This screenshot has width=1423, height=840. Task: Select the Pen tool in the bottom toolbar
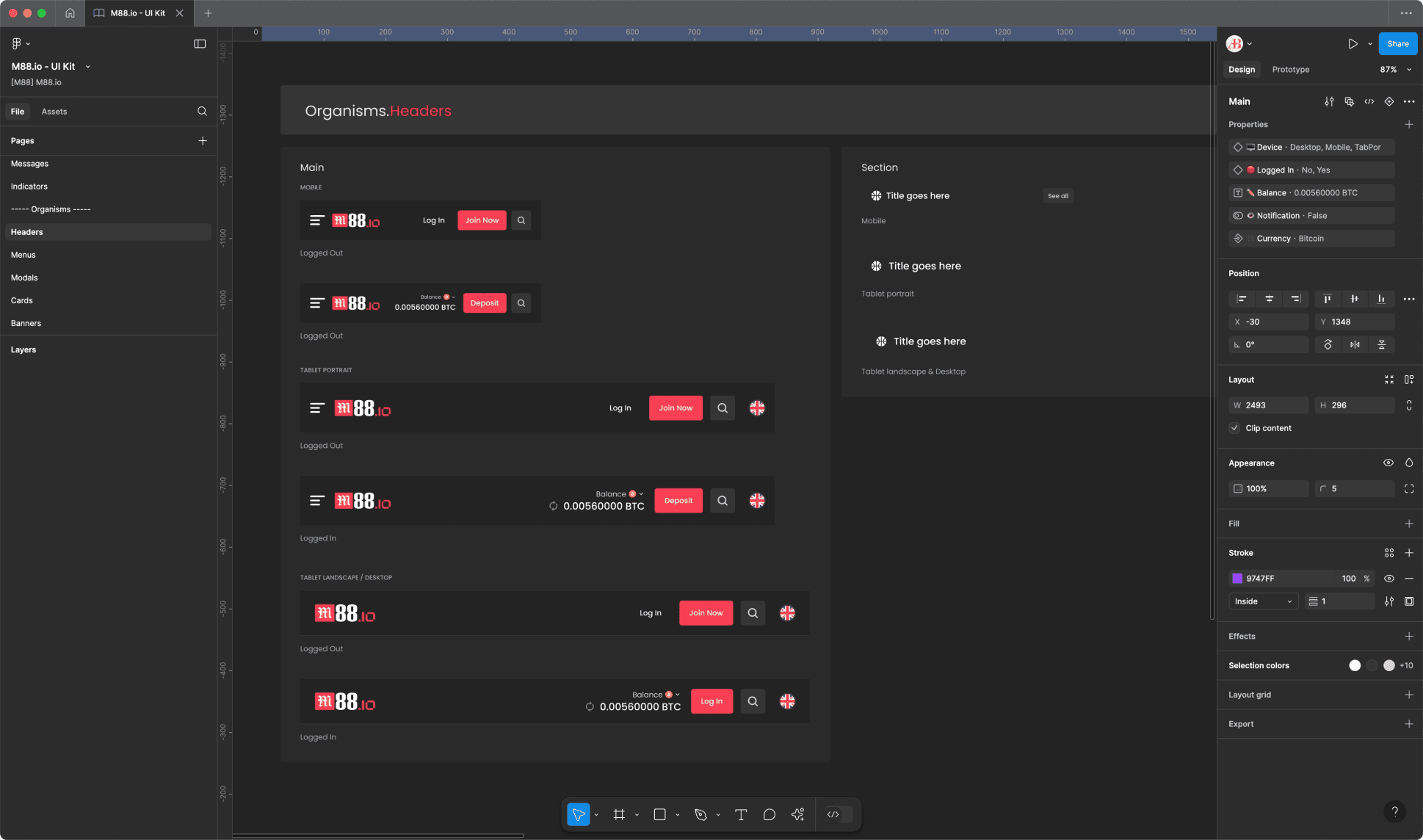[x=700, y=814]
